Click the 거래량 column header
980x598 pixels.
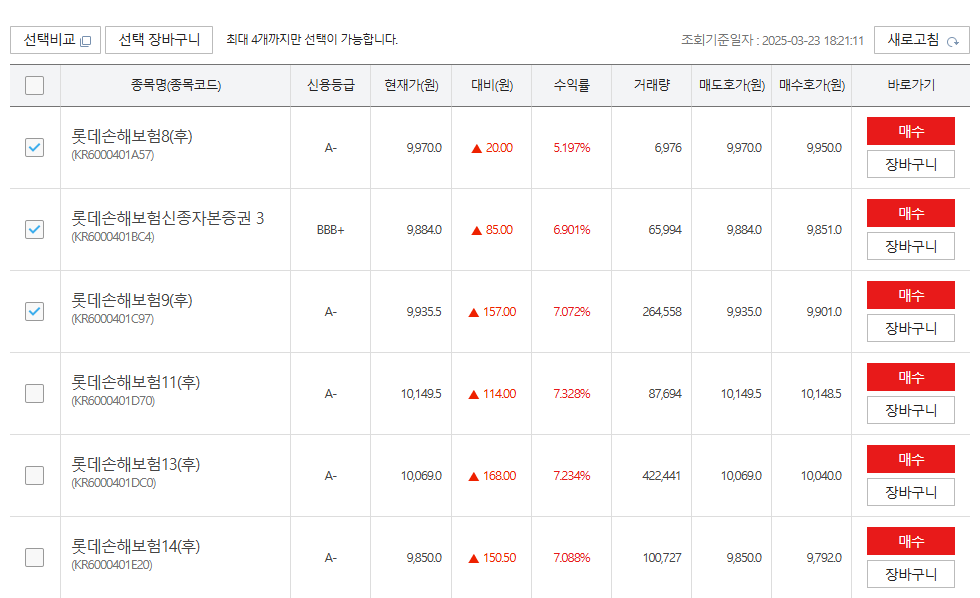coord(651,85)
